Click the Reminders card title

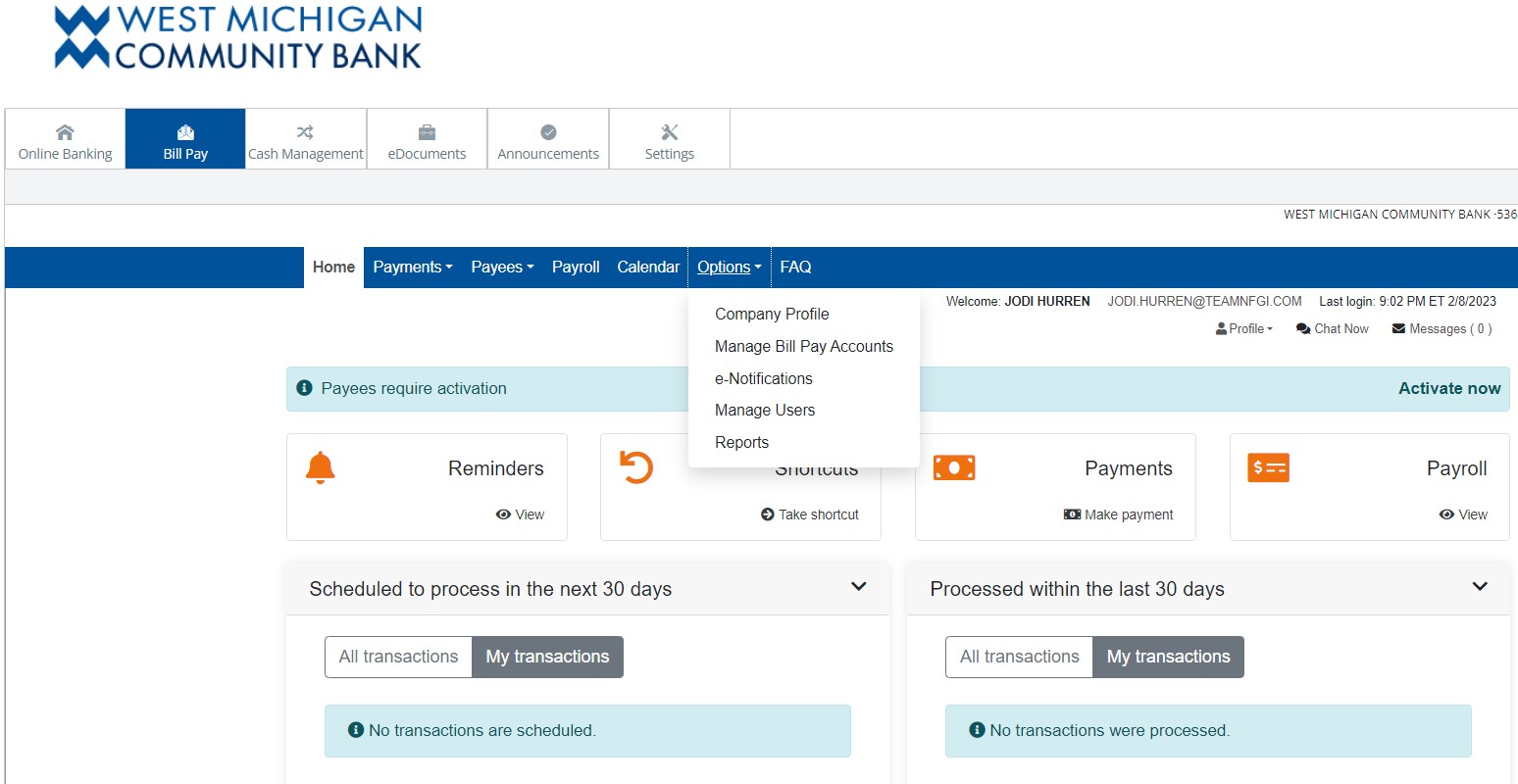(x=496, y=468)
